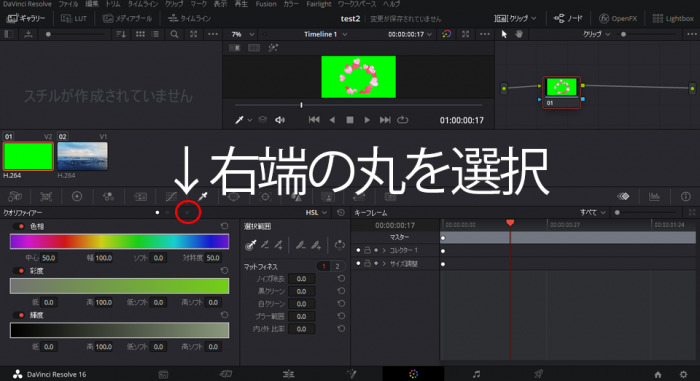Open the Fairlight menu
Image resolution: width=700 pixels, height=381 pixels.
click(319, 4)
